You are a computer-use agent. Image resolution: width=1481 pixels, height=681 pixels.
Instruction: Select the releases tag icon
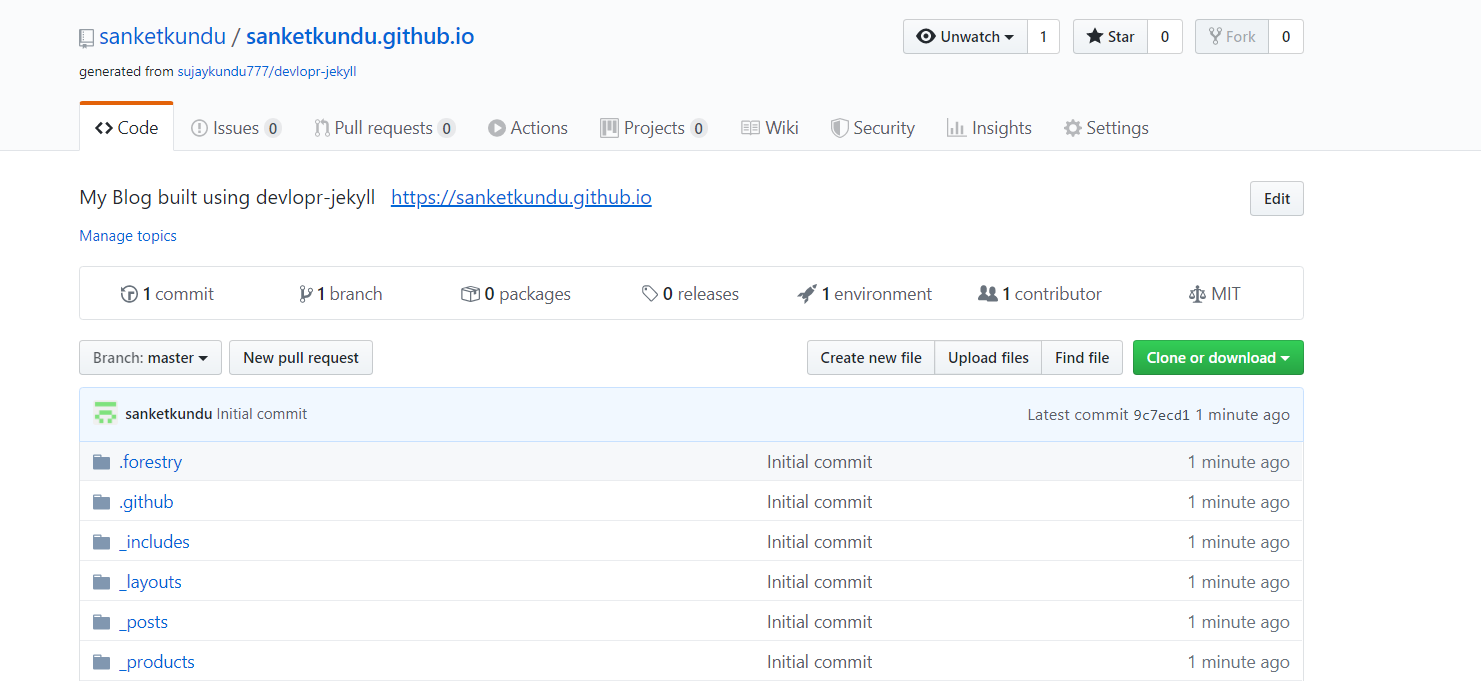click(651, 293)
